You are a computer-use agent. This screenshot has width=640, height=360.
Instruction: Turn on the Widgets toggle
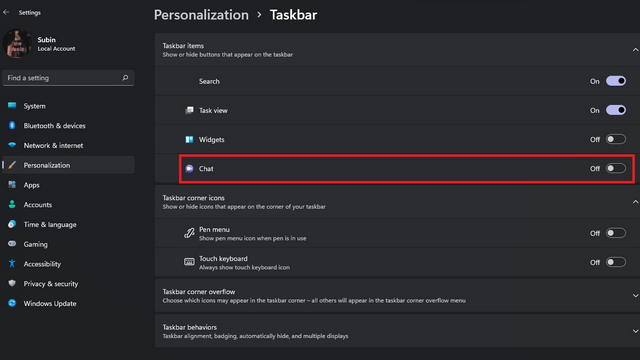click(x=616, y=139)
